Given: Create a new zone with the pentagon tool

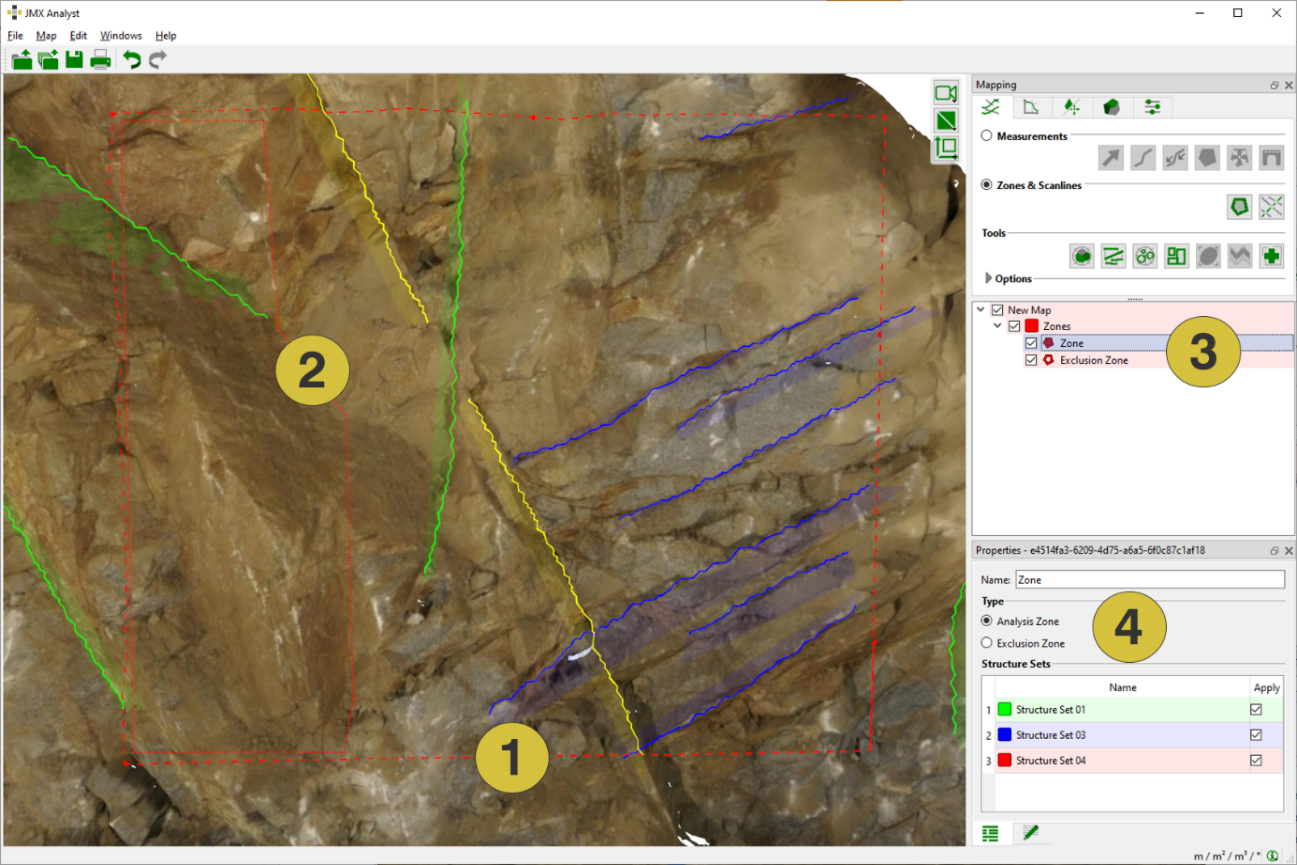Looking at the screenshot, I should [1240, 207].
